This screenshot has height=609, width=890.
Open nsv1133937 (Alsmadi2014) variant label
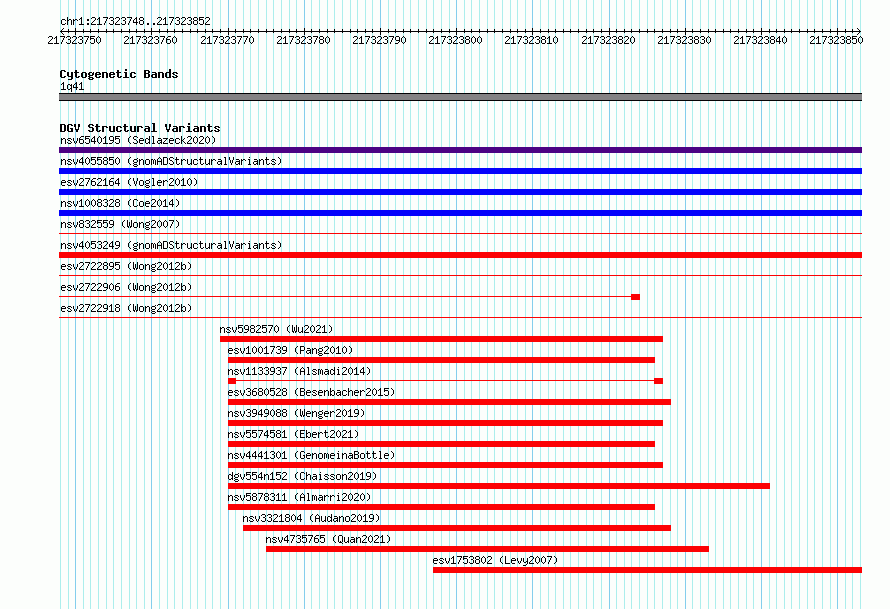299,371
